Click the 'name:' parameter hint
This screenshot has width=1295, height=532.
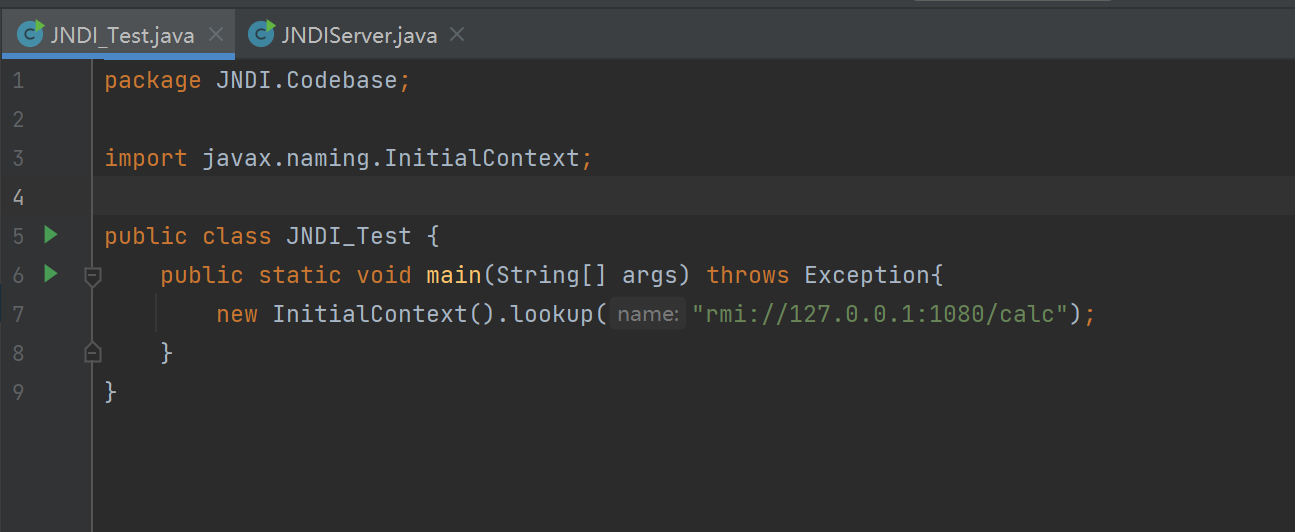pyautogui.click(x=648, y=315)
